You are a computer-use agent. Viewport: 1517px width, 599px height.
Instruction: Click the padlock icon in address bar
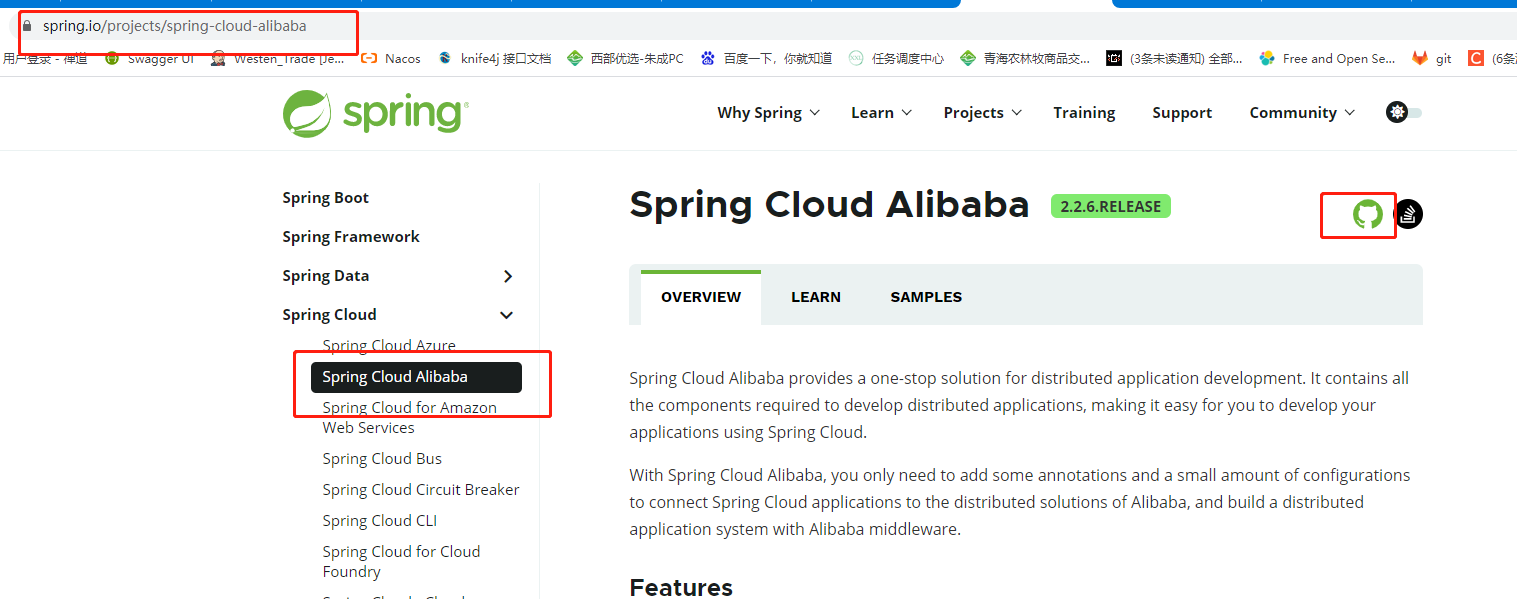point(27,24)
